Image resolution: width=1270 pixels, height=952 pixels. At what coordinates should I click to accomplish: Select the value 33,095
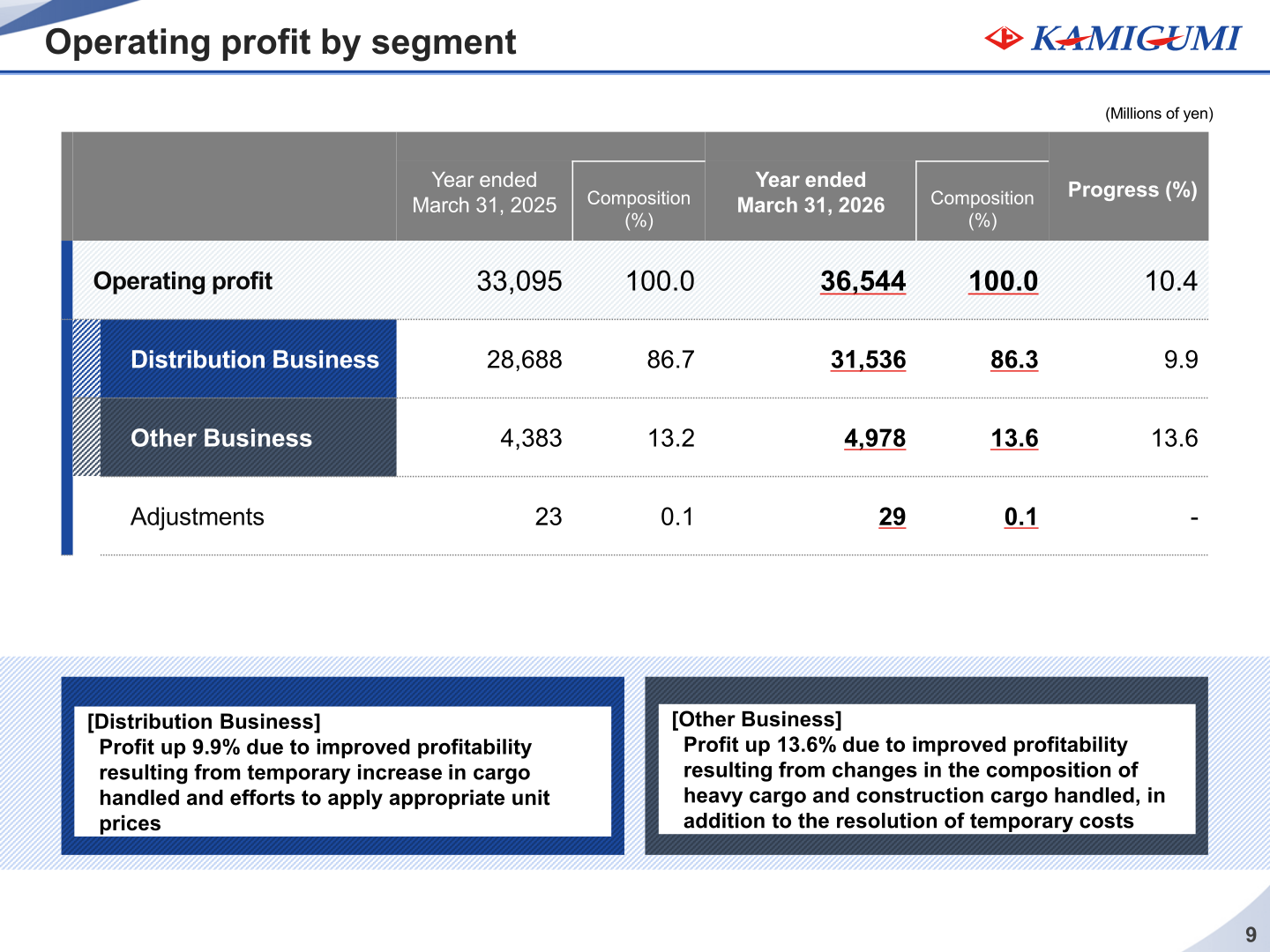pos(519,281)
